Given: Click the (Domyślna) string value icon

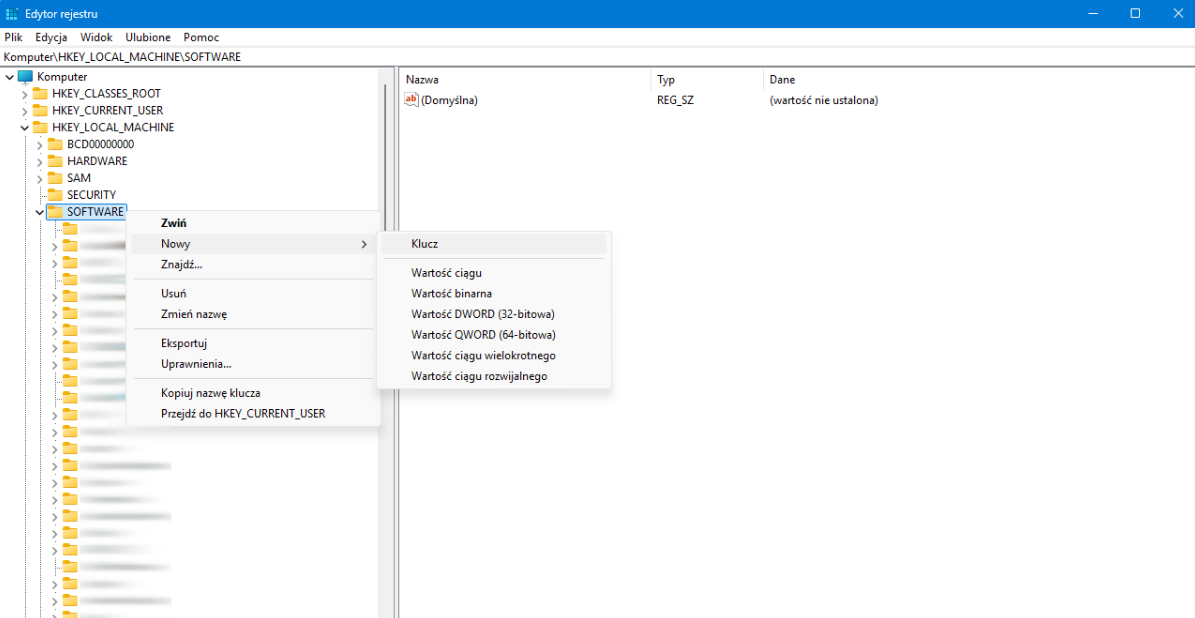Looking at the screenshot, I should pyautogui.click(x=411, y=100).
